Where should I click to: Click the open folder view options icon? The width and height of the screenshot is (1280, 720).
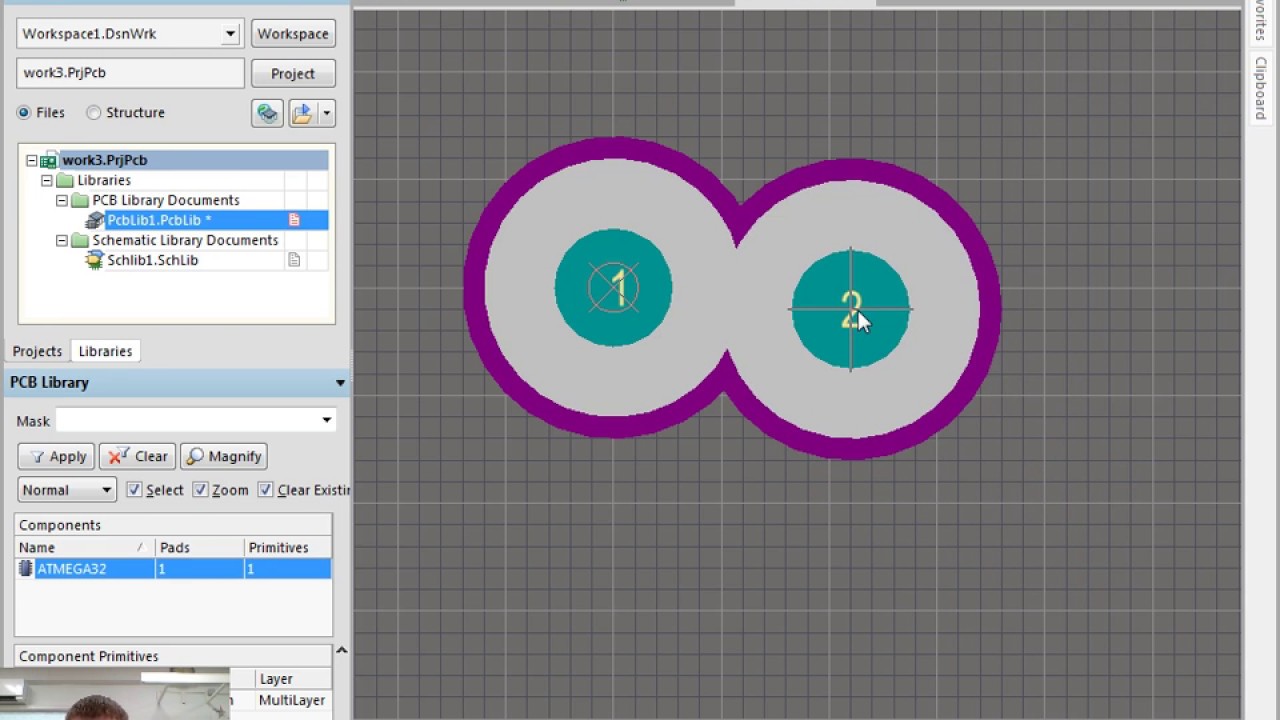[302, 113]
